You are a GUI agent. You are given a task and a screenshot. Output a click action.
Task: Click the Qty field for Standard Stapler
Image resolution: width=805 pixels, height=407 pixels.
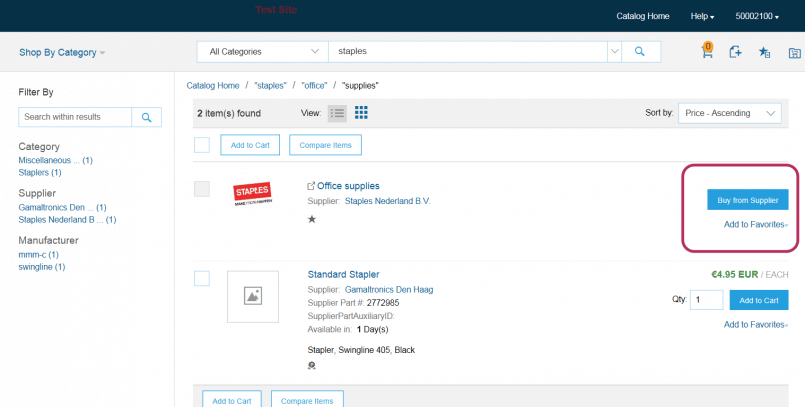(706, 300)
